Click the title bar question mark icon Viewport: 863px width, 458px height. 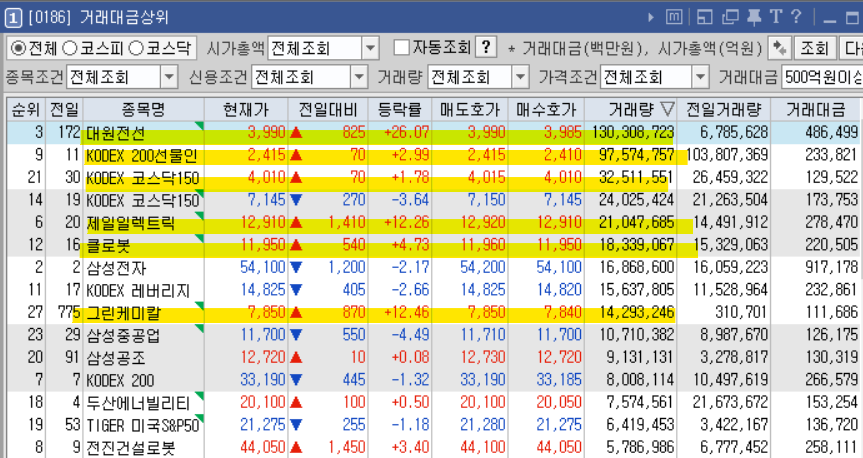click(x=796, y=17)
